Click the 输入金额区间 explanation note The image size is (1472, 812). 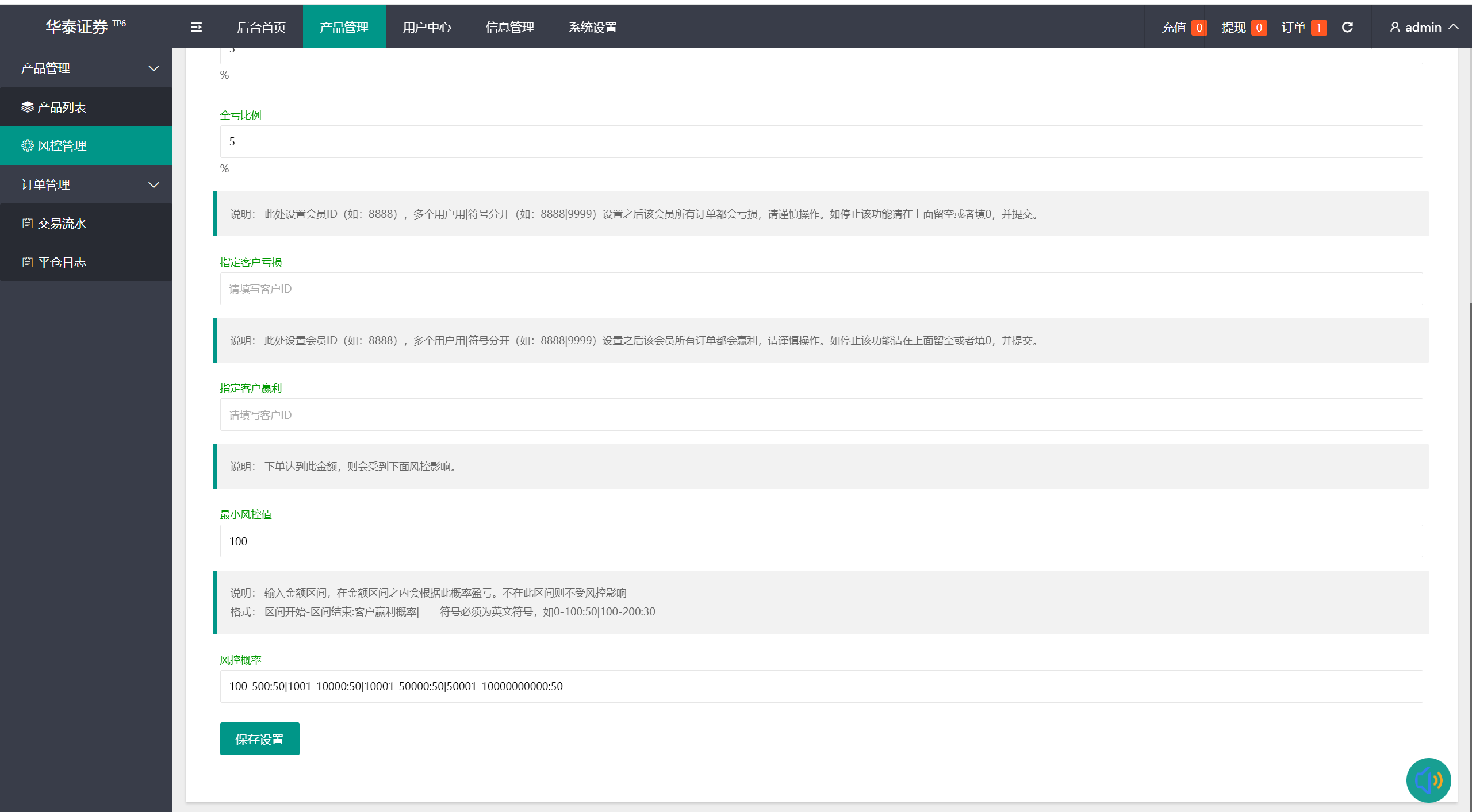821,602
